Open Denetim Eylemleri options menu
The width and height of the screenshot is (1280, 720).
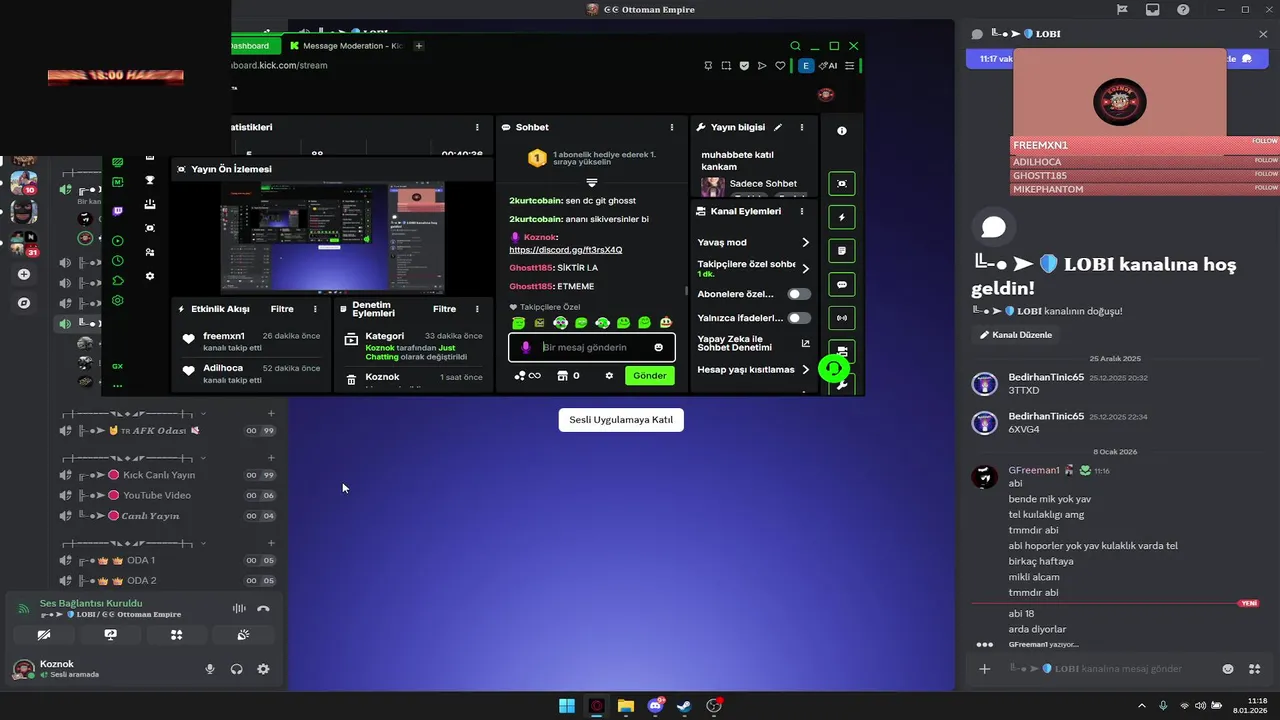[x=477, y=309]
